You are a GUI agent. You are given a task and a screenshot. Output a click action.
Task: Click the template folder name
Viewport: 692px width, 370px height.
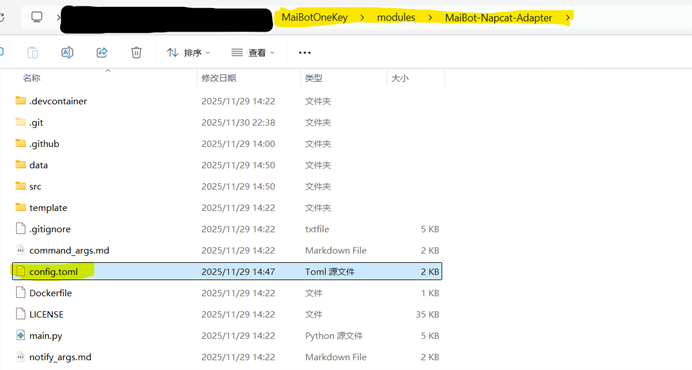click(48, 208)
